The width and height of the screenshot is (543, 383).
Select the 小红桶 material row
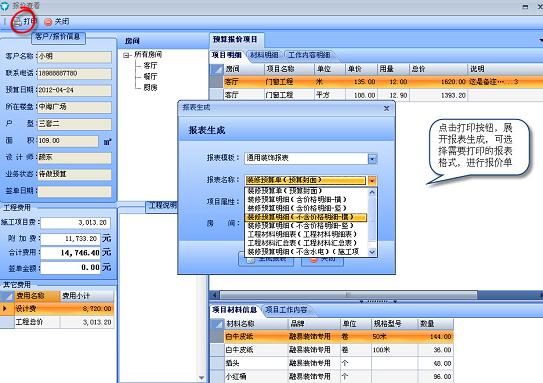pyautogui.click(x=332, y=376)
